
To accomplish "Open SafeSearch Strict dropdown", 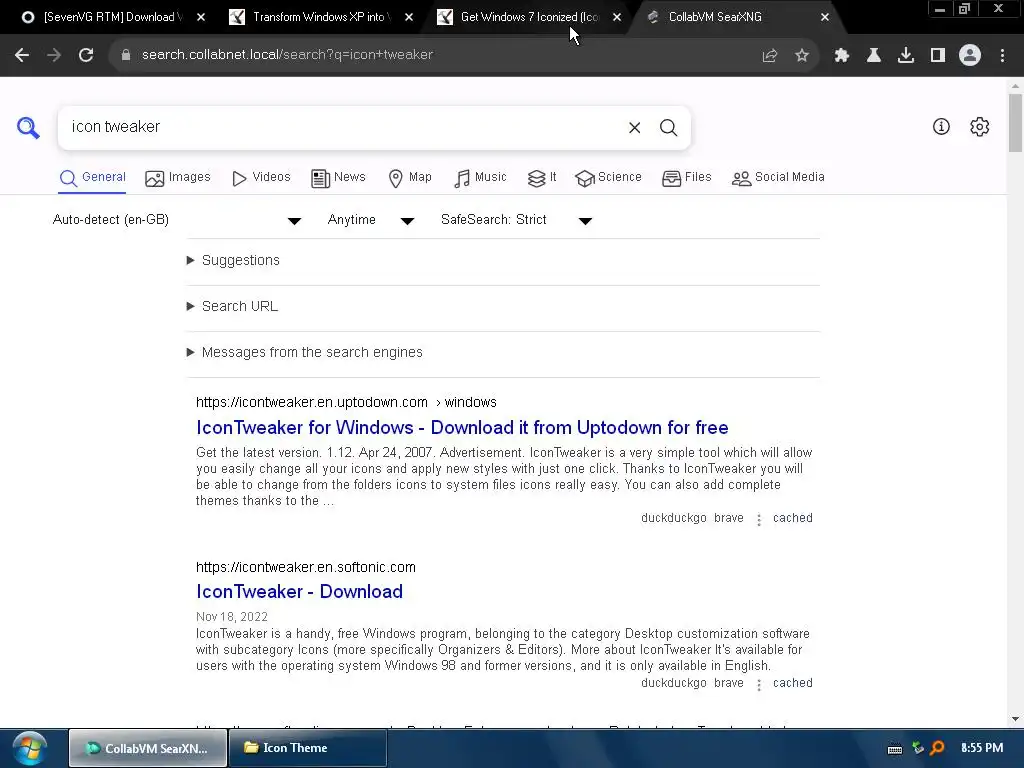I will (x=517, y=220).
